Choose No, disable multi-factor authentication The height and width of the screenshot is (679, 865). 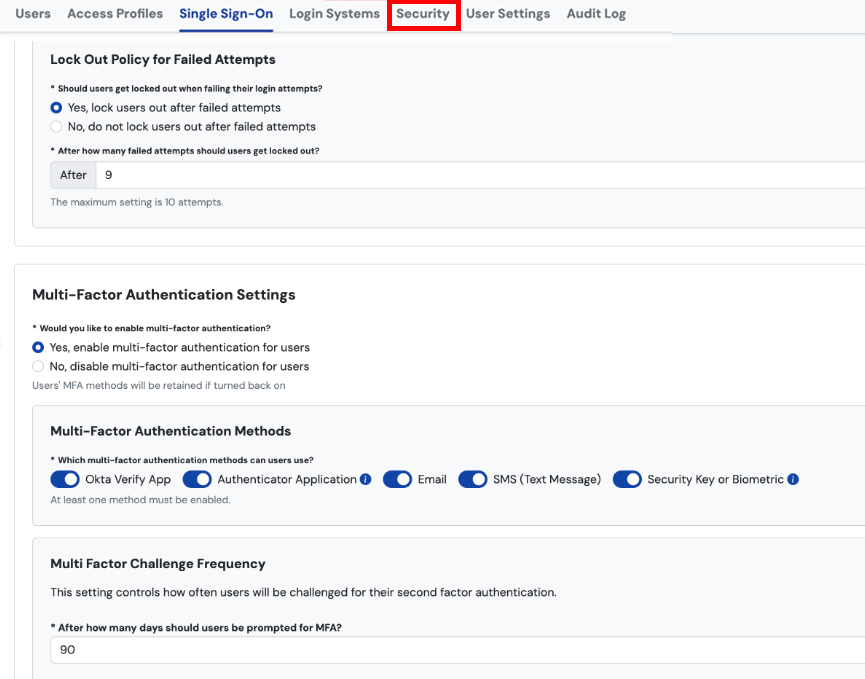coord(39,367)
